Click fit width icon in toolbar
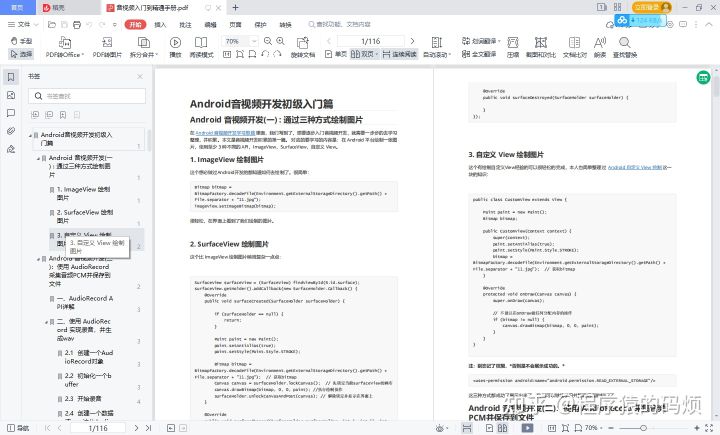The width and height of the screenshot is (720, 435). pyautogui.click(x=252, y=54)
